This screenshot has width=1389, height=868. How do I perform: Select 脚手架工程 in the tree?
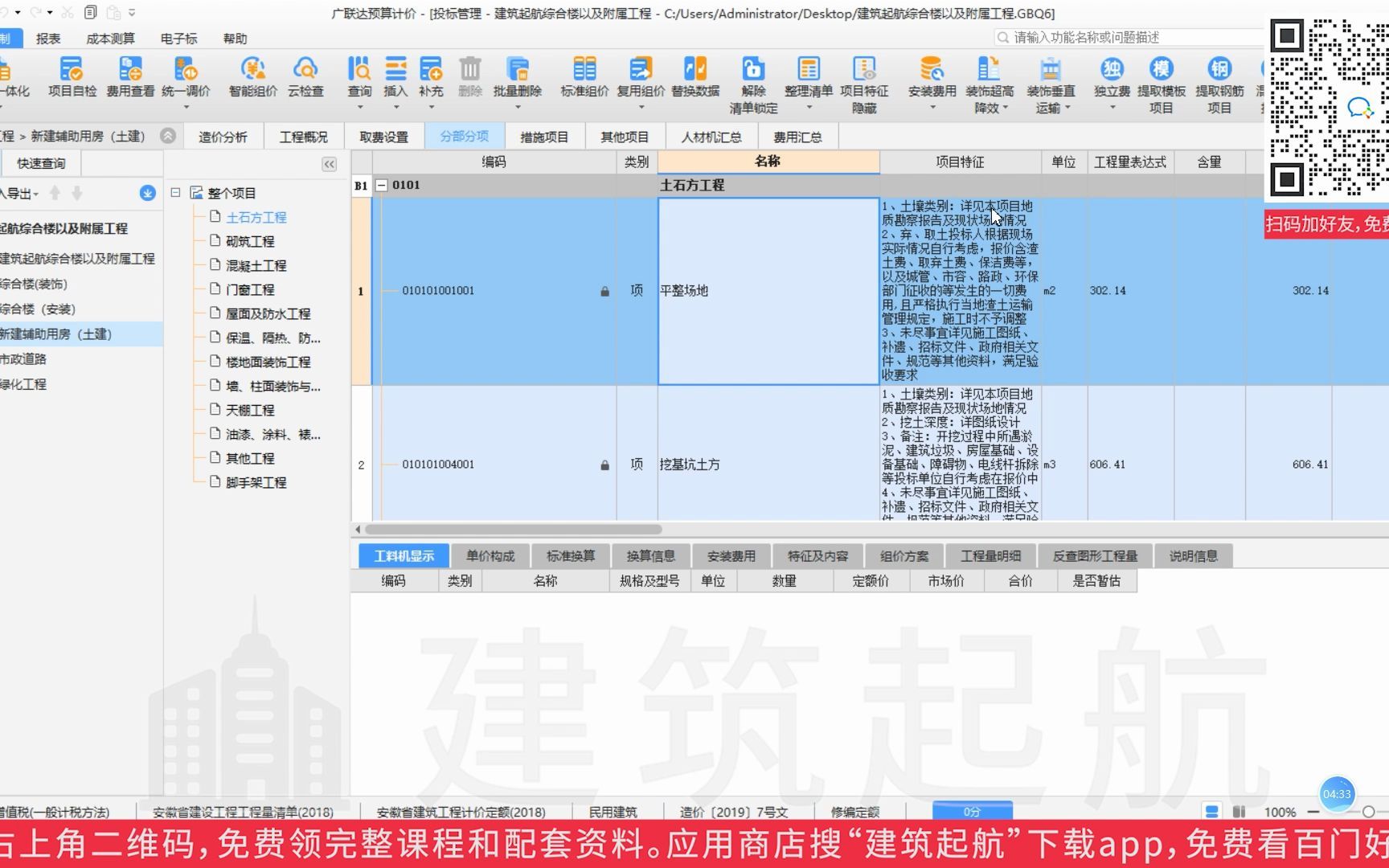click(x=256, y=482)
